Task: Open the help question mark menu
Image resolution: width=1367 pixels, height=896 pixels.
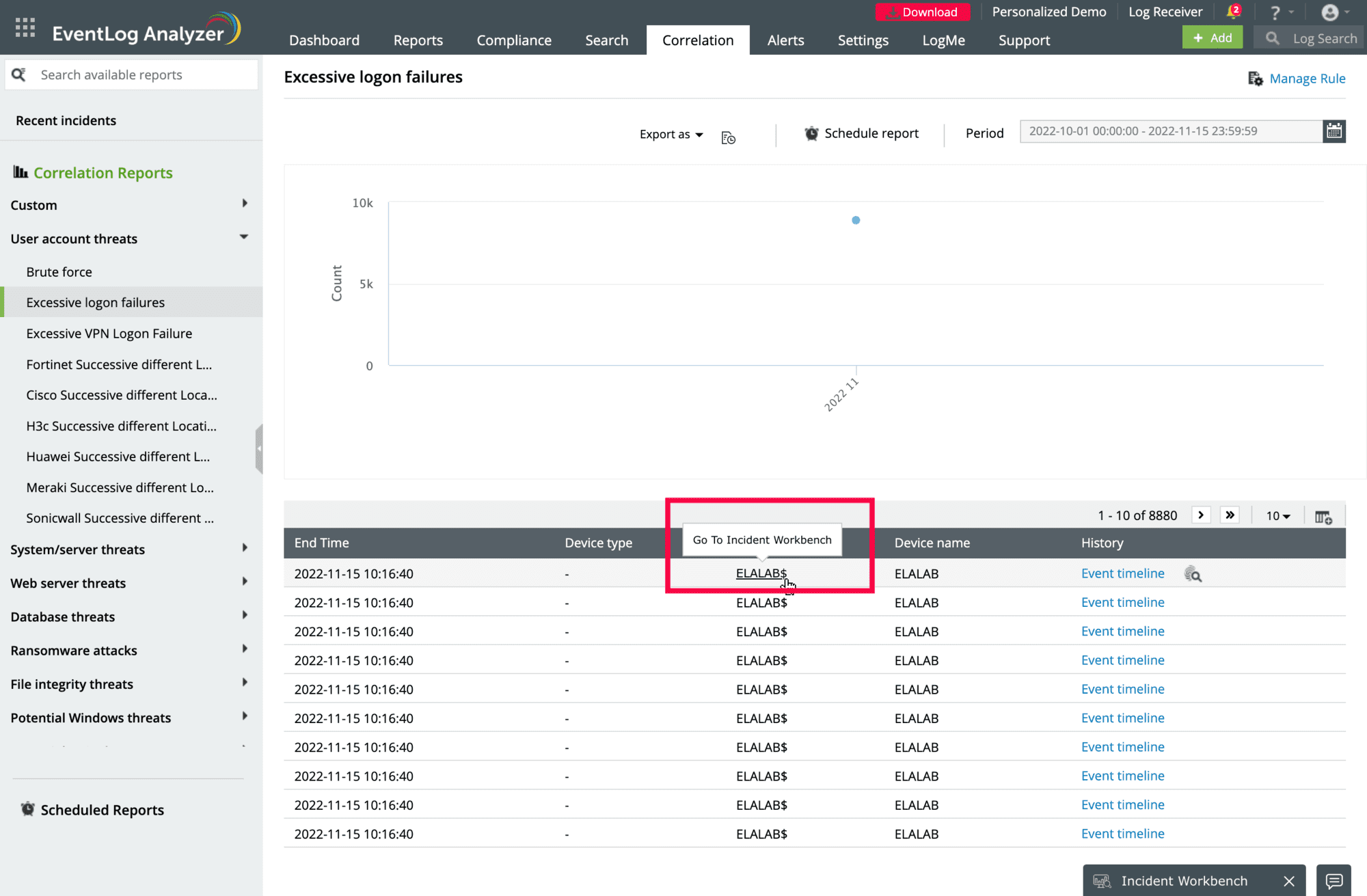Action: click(1275, 13)
